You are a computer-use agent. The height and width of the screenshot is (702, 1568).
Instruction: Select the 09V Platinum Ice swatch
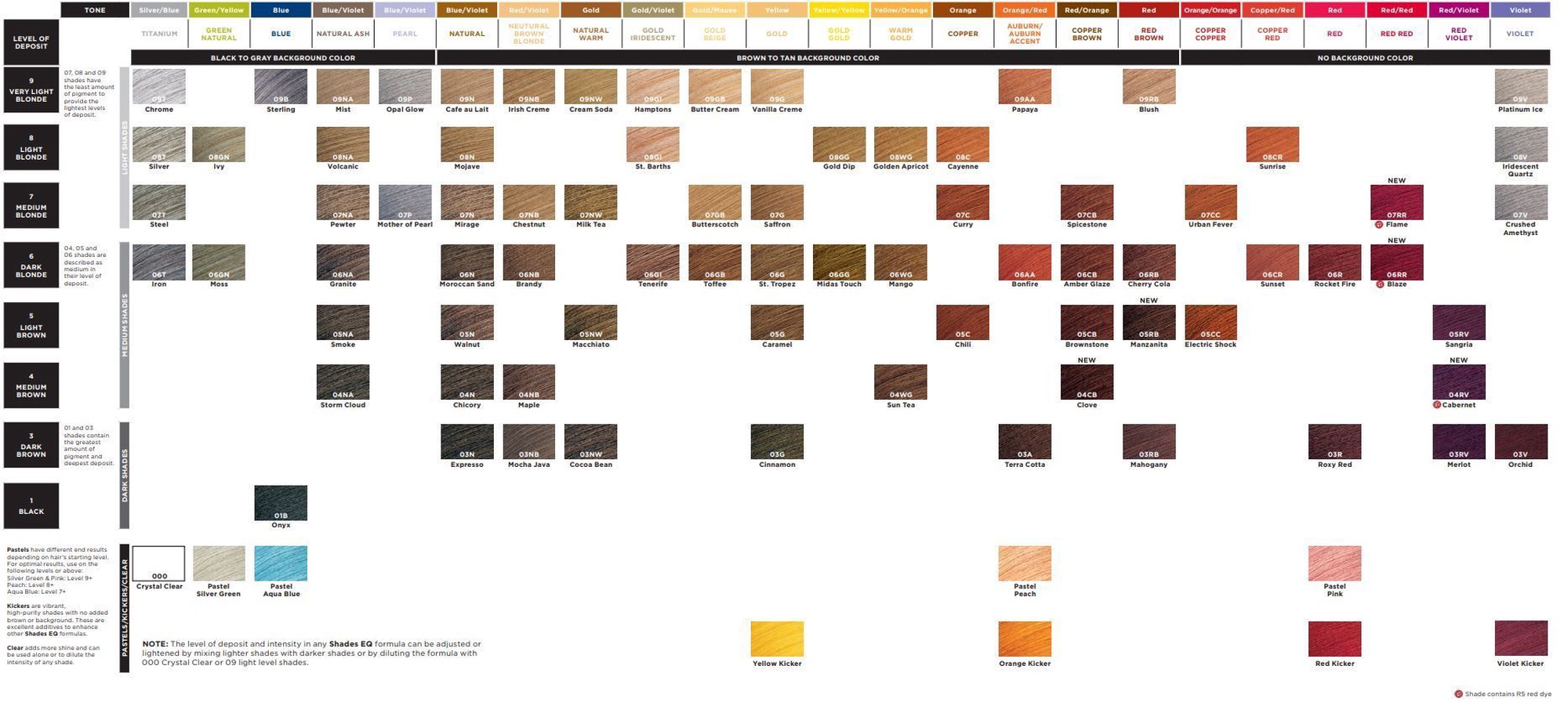pos(1520,86)
